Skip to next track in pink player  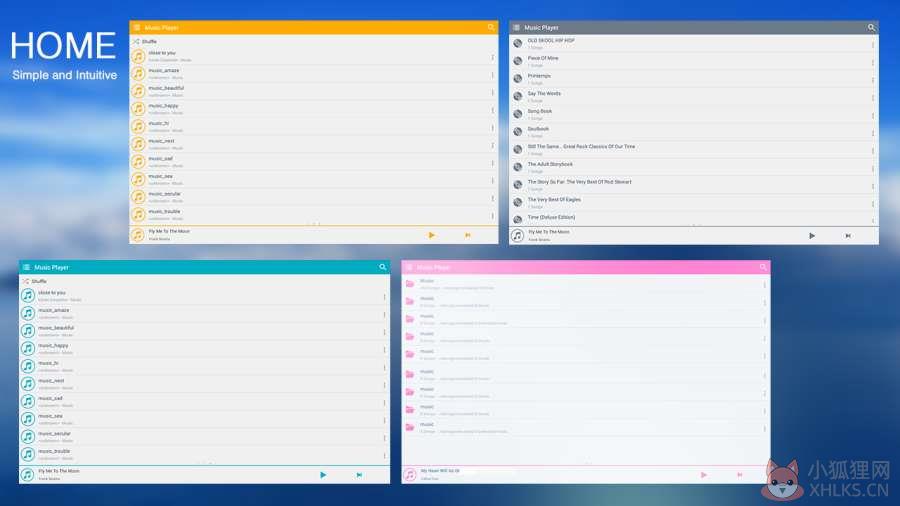(x=740, y=475)
